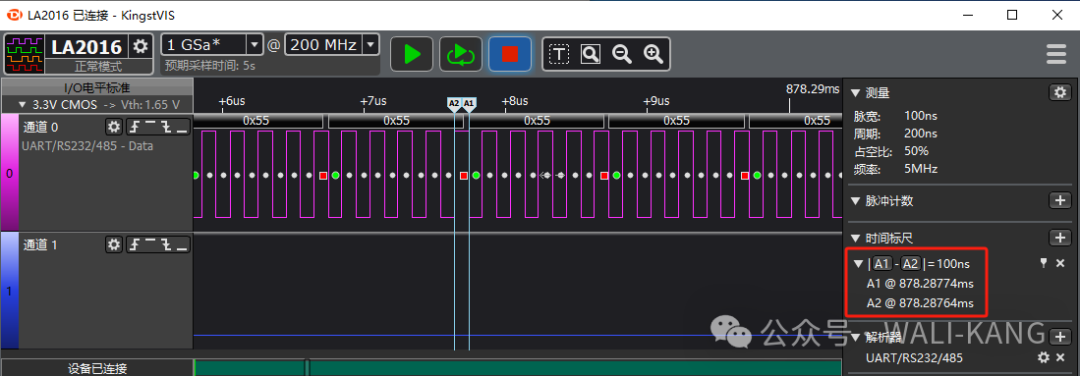Start repeated loop capture
The width and height of the screenshot is (1080, 376).
pyautogui.click(x=461, y=54)
